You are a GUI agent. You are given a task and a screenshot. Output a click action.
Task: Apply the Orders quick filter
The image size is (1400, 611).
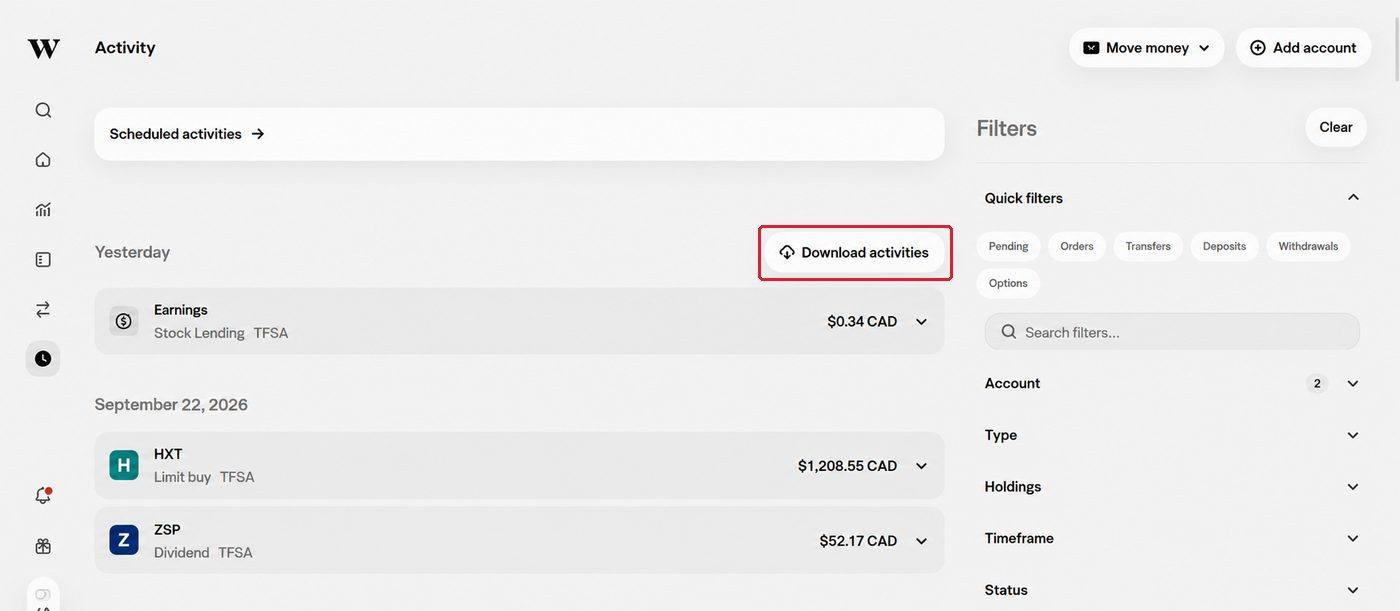[x=1077, y=246]
